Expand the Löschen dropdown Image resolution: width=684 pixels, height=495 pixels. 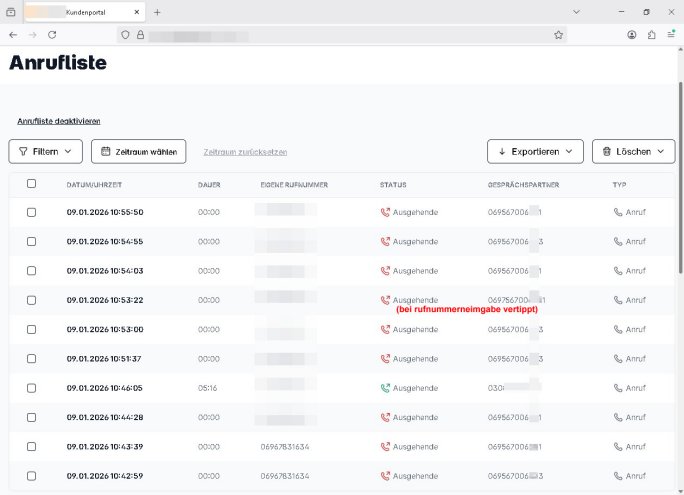tap(633, 151)
